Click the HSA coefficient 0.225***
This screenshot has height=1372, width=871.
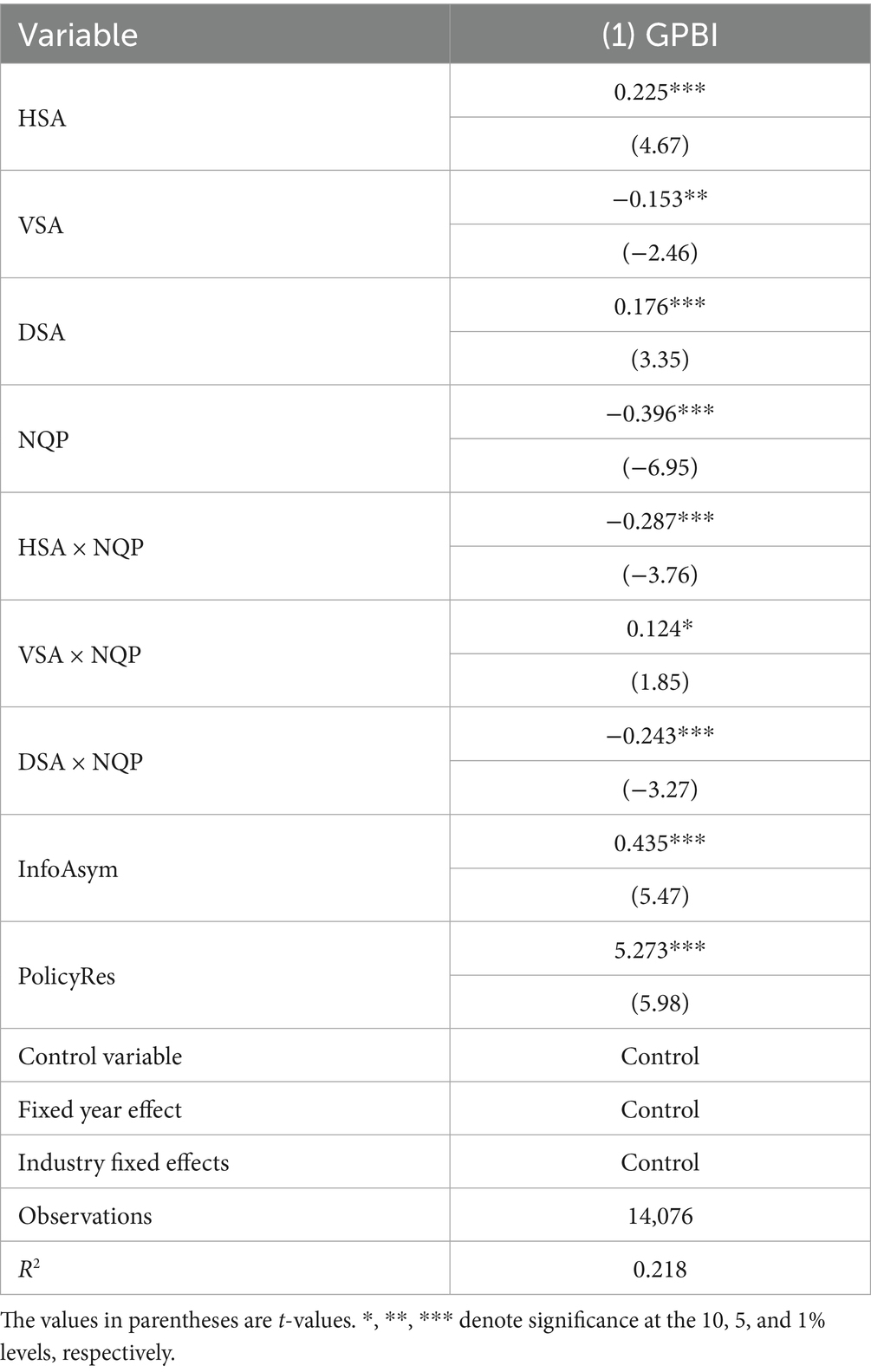(x=660, y=91)
